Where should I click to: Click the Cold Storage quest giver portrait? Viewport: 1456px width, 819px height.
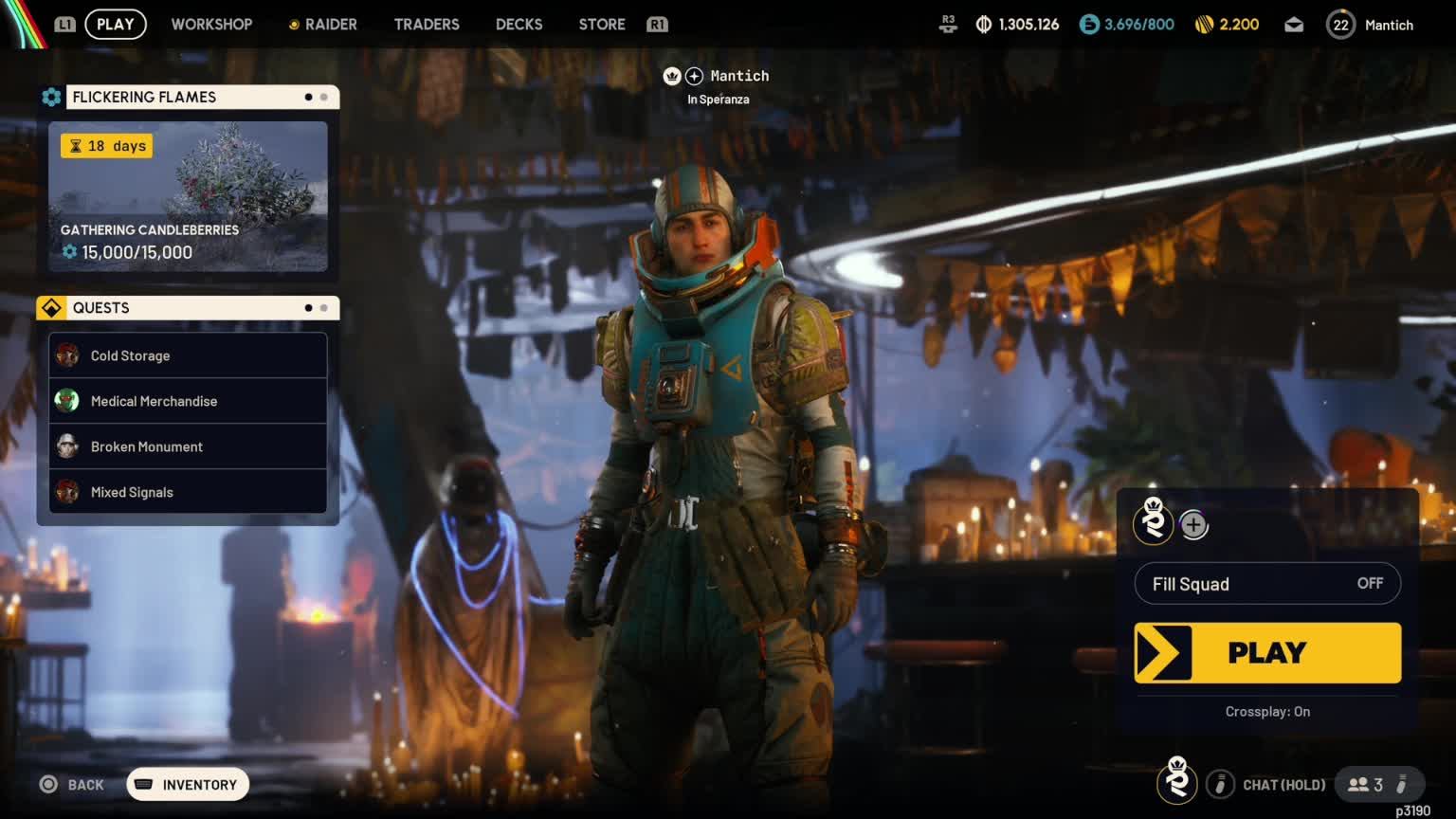67,355
